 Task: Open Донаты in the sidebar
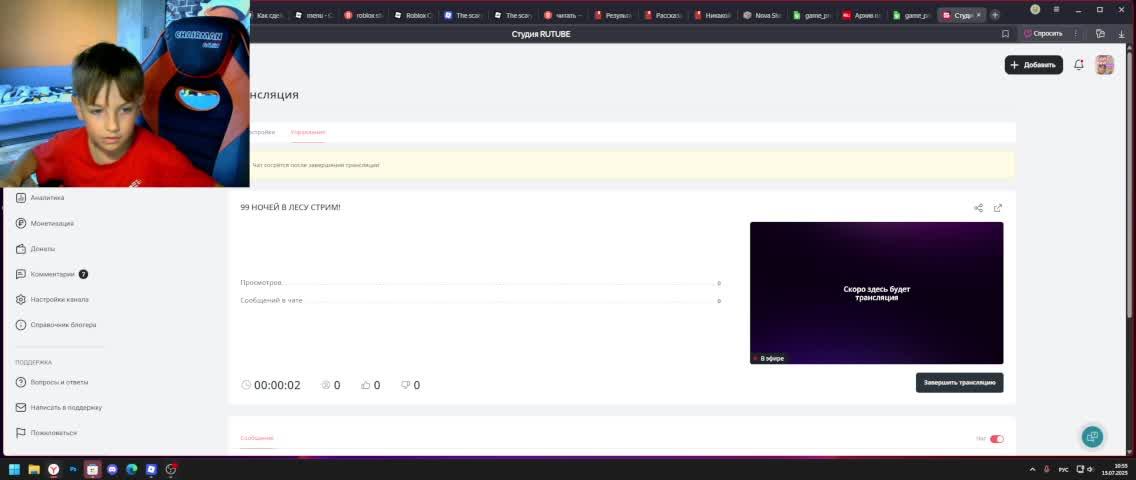pyautogui.click(x=43, y=249)
